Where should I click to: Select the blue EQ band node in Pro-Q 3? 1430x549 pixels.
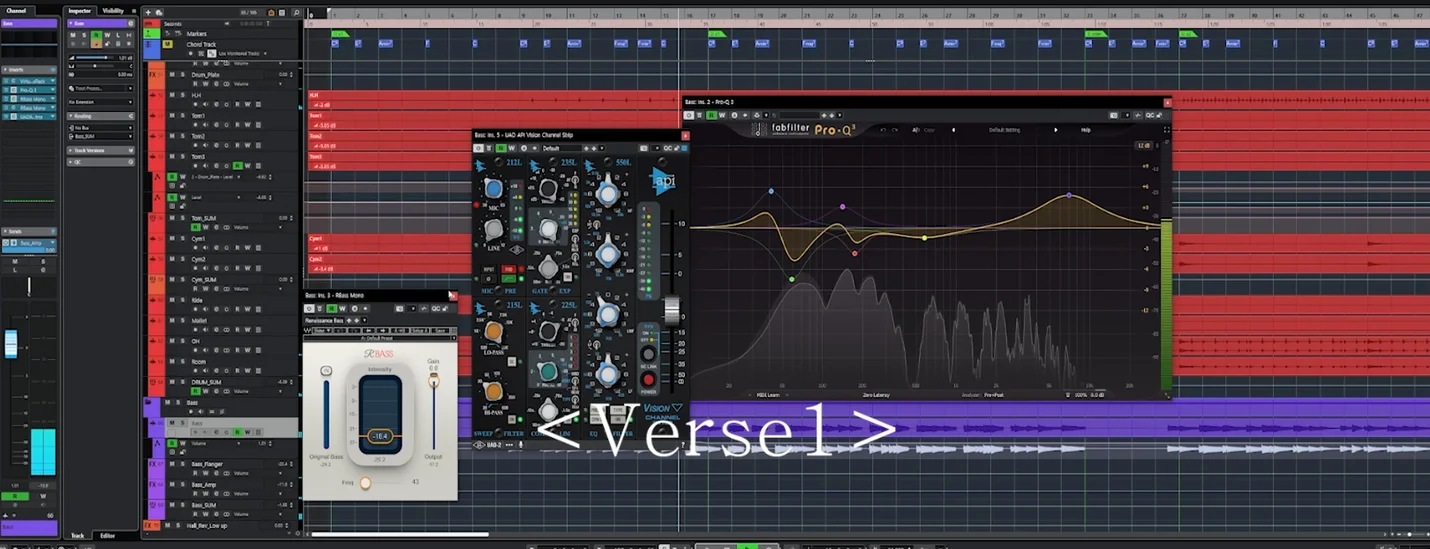771,191
